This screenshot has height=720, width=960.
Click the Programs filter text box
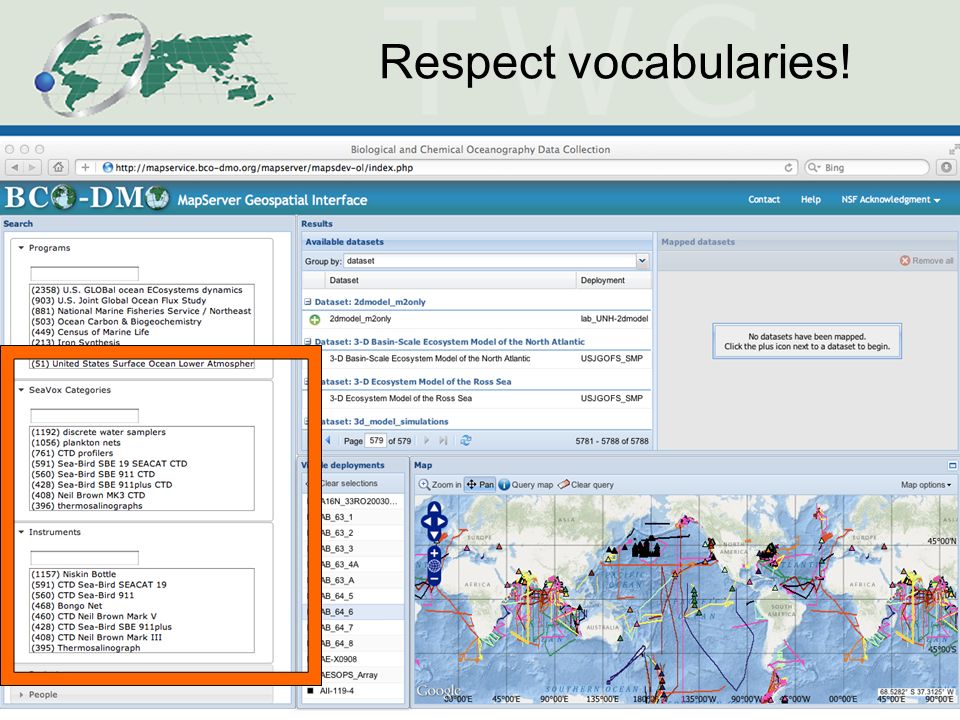(x=84, y=274)
